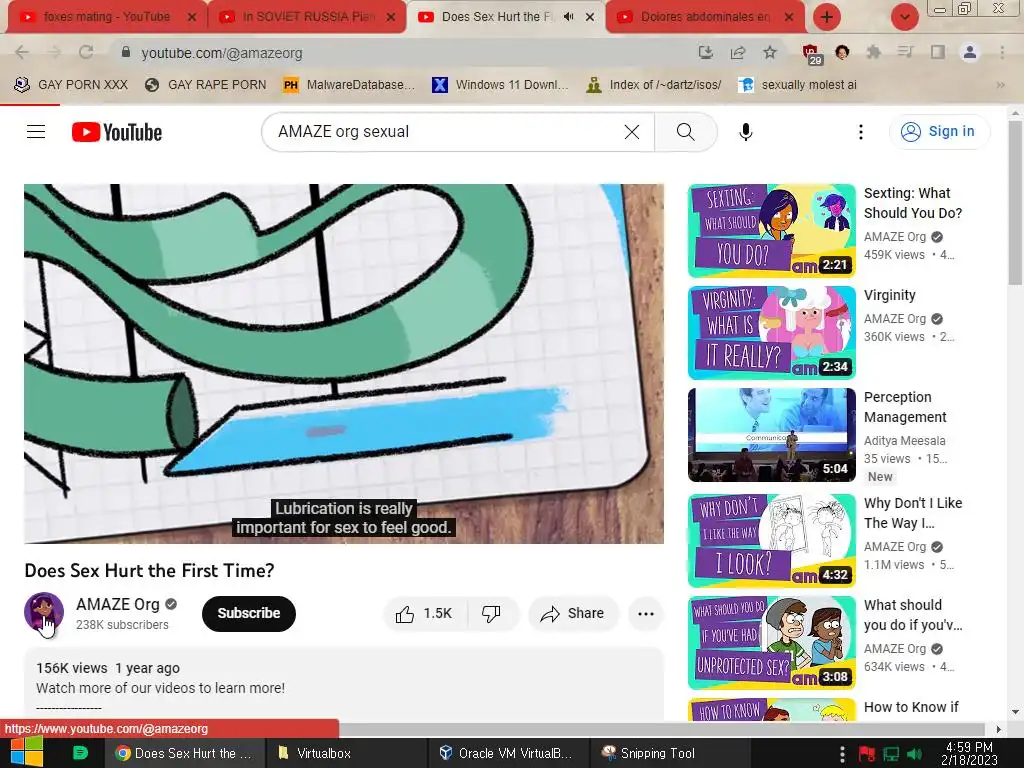Open the taskbar clock showing 4:59 PM
The image size is (1024, 768).
coord(969,754)
